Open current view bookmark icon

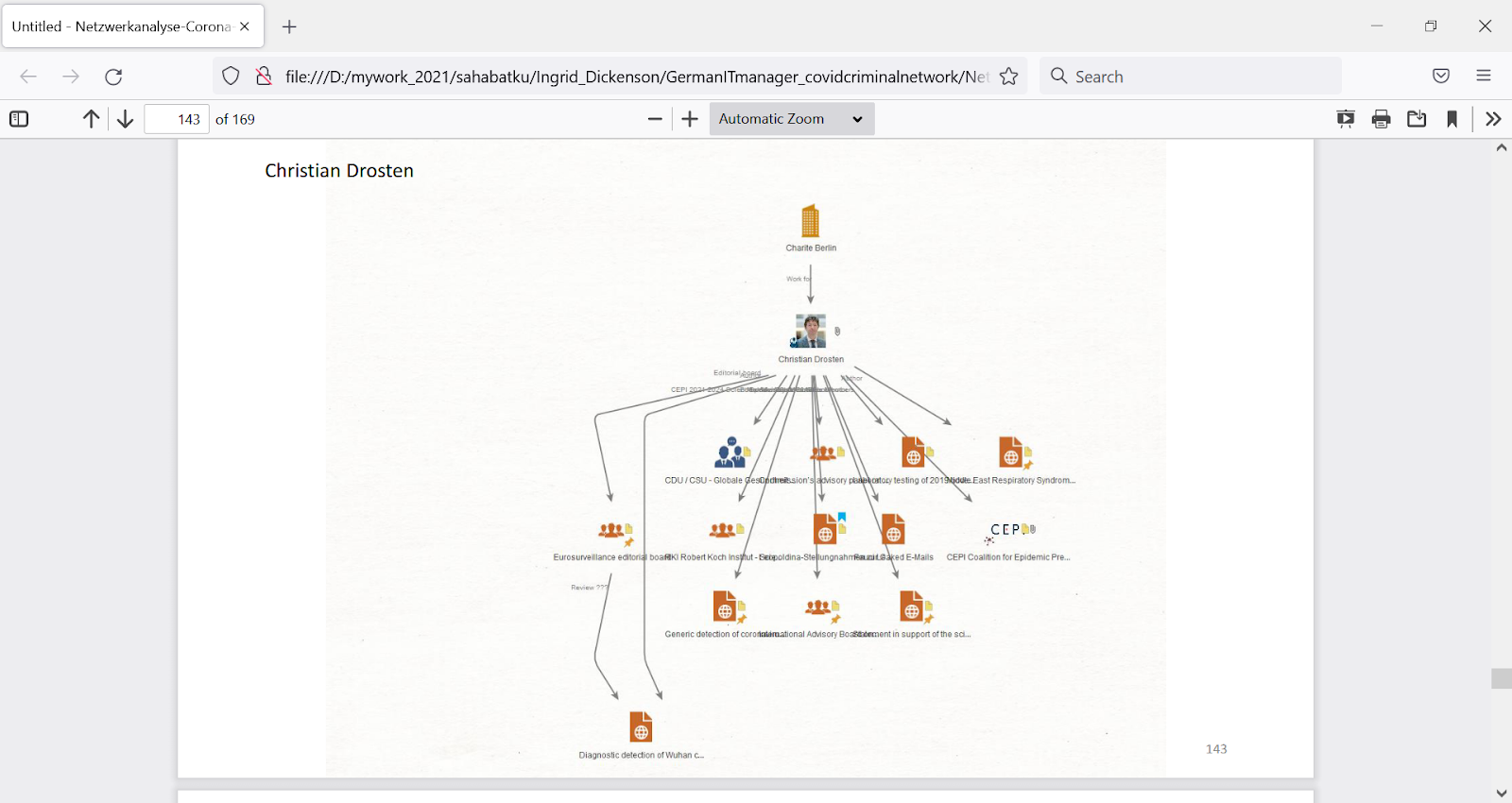pyautogui.click(x=1452, y=119)
